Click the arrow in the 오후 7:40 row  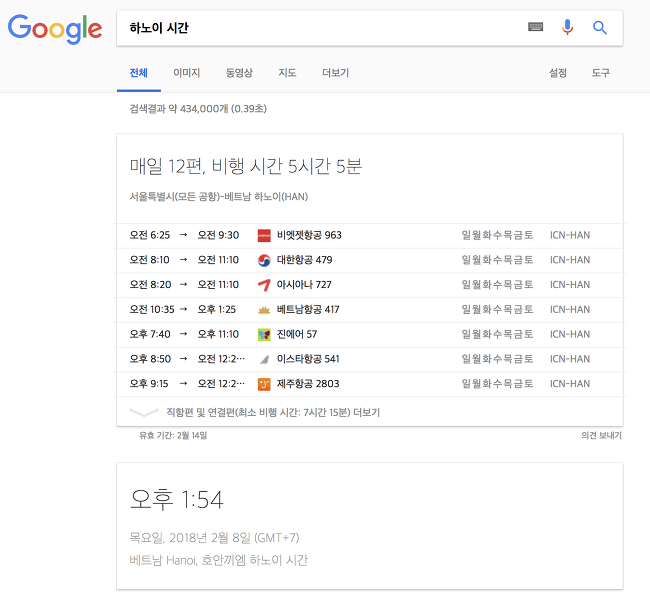[x=183, y=334]
